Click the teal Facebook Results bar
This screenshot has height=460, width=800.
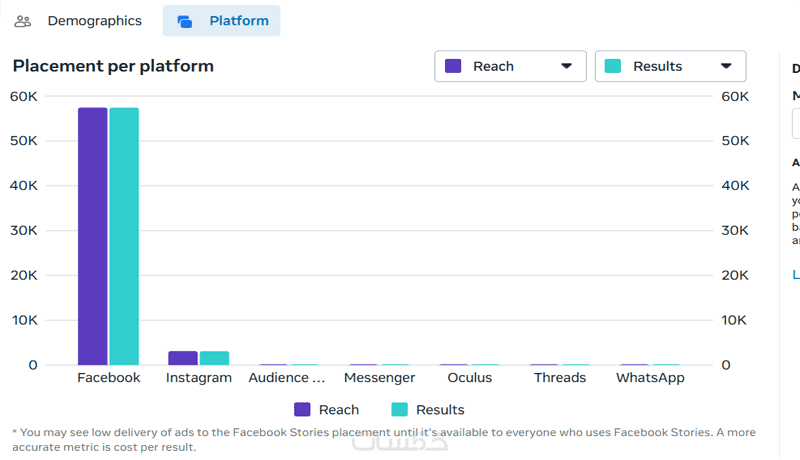pos(124,236)
